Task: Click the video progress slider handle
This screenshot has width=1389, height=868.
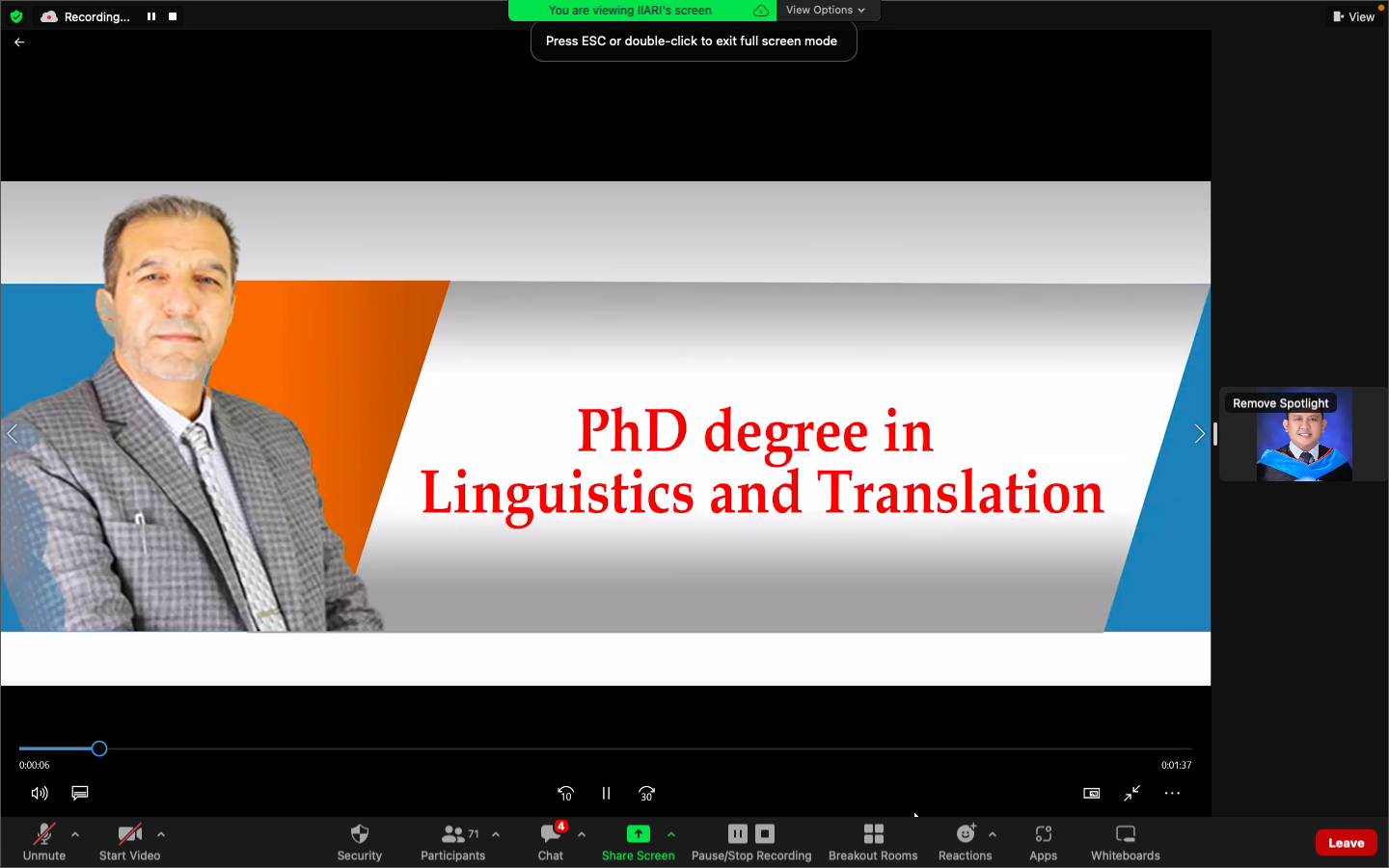Action: pos(99,749)
